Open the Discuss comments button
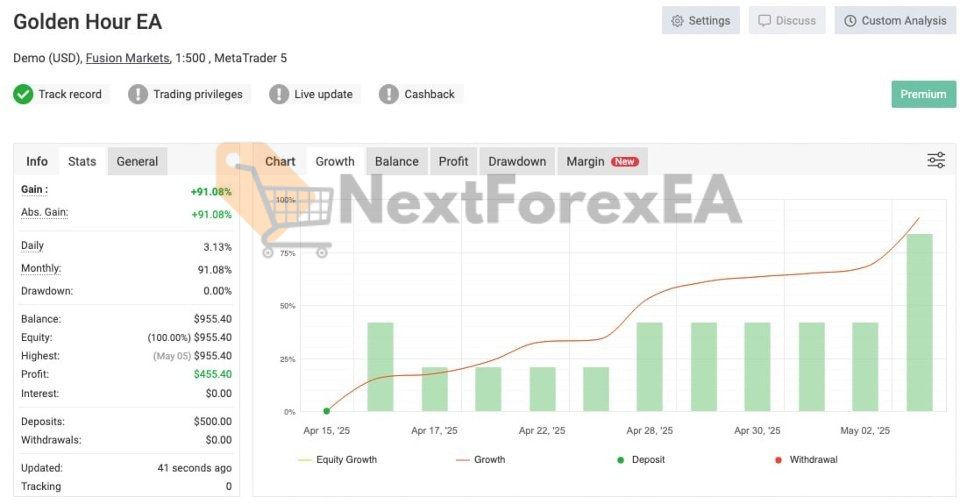This screenshot has width=960, height=504. pos(786,21)
